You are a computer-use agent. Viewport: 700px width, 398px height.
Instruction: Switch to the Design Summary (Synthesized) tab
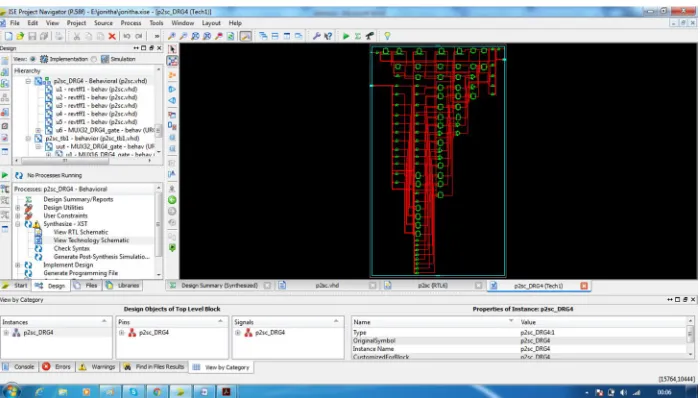pyautogui.click(x=219, y=286)
